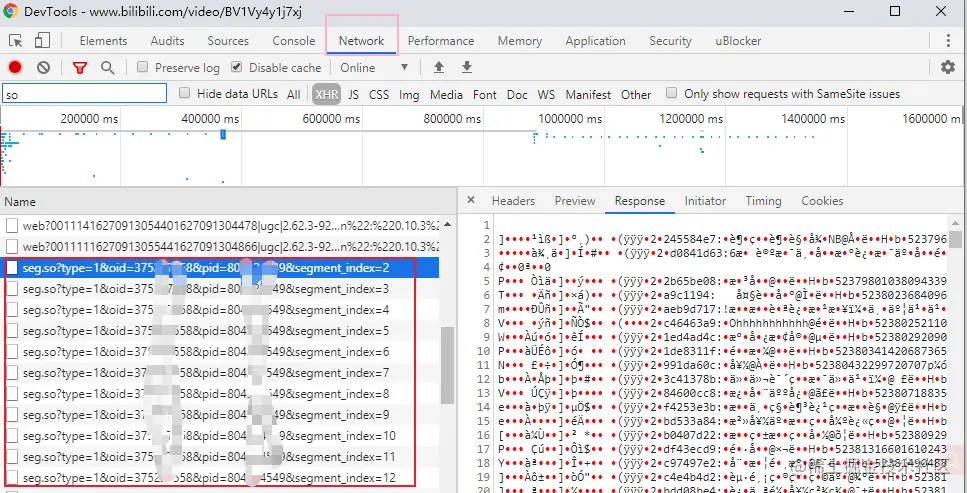Image resolution: width=967 pixels, height=493 pixels.
Task: Open the uBlocker panel
Action: click(738, 41)
